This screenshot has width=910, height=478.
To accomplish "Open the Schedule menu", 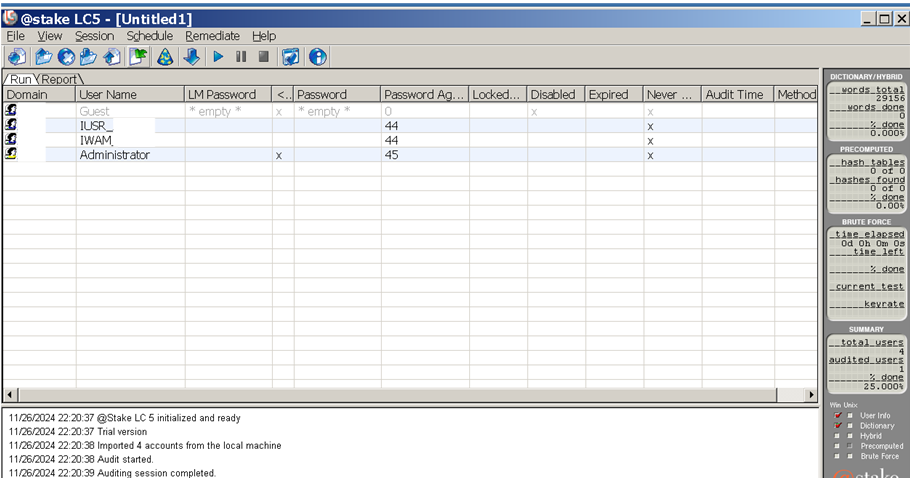I will coord(150,36).
